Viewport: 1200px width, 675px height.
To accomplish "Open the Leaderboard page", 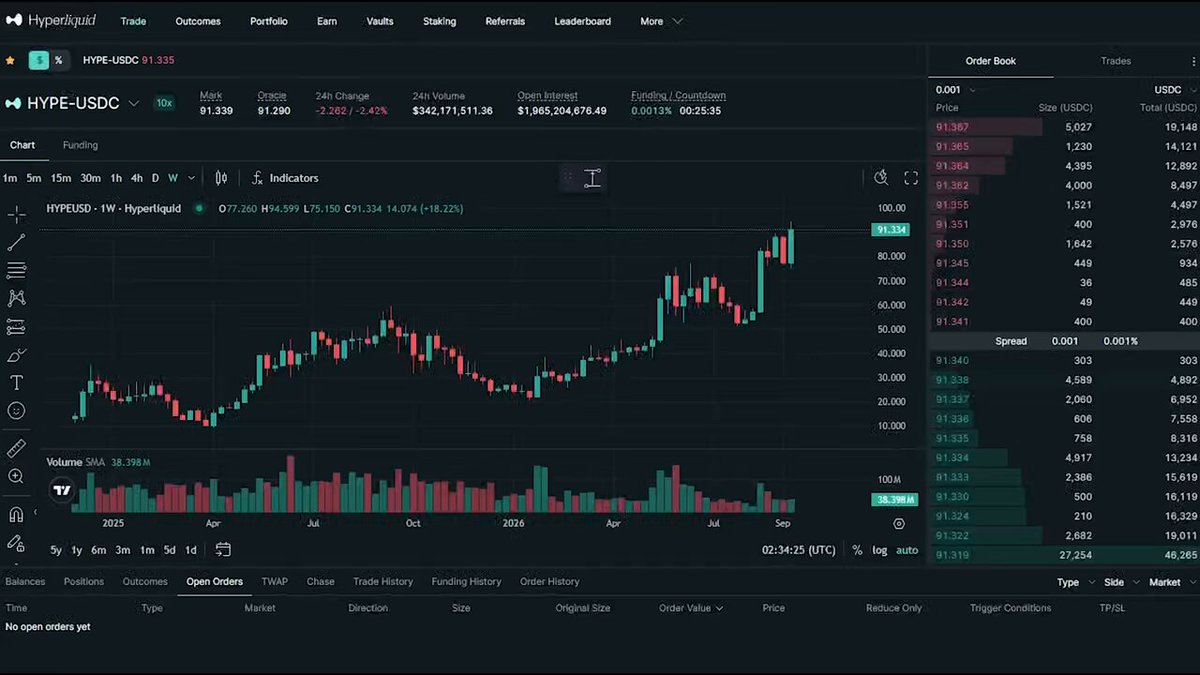I will point(582,21).
